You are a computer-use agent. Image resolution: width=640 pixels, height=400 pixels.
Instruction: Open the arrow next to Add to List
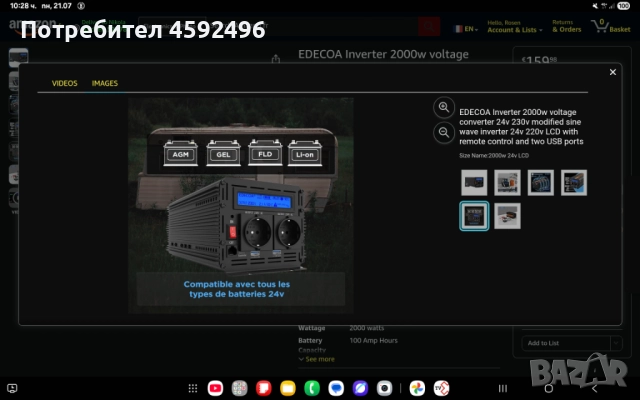click(x=616, y=343)
